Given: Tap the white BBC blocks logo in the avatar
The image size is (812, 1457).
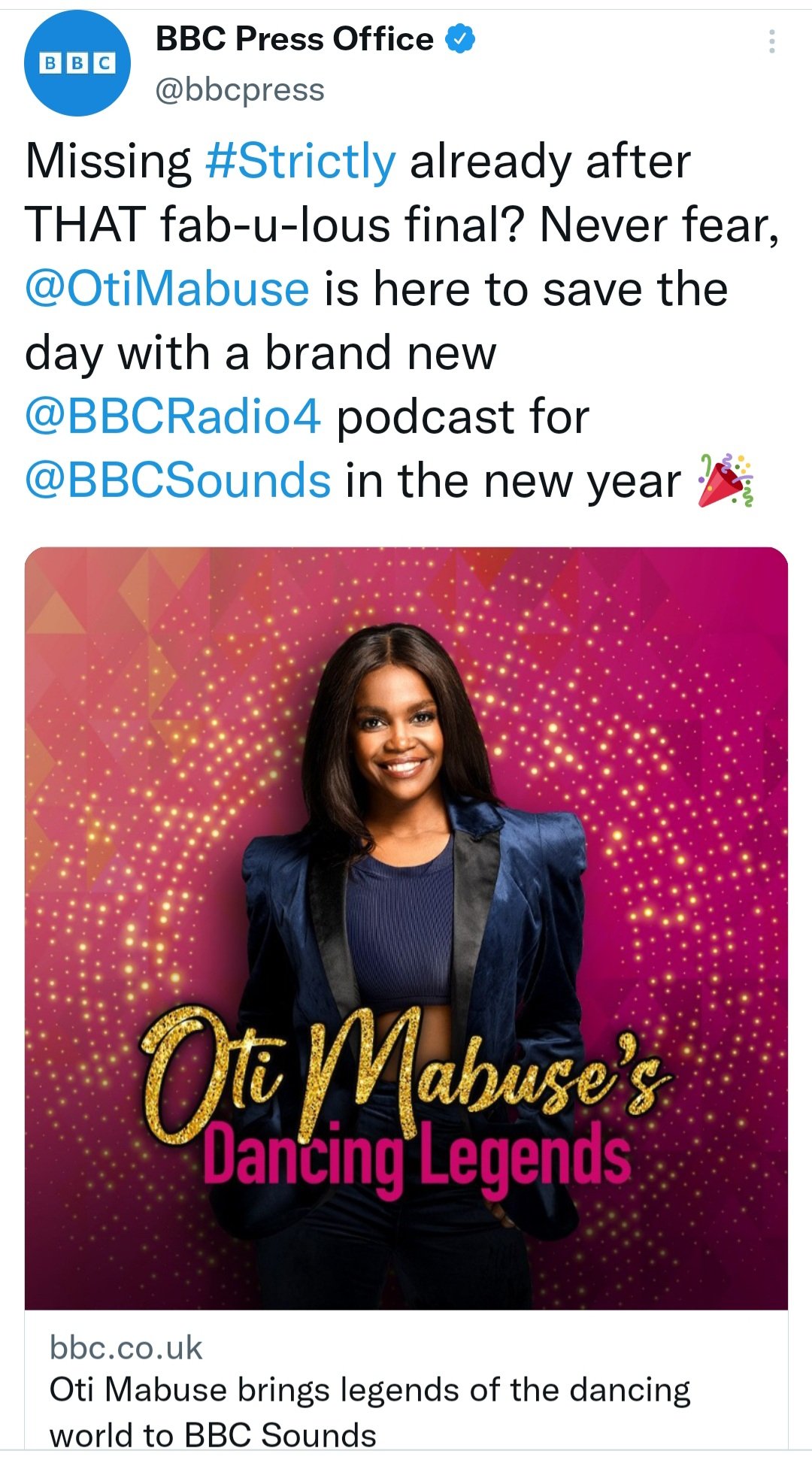Looking at the screenshot, I should (77, 63).
